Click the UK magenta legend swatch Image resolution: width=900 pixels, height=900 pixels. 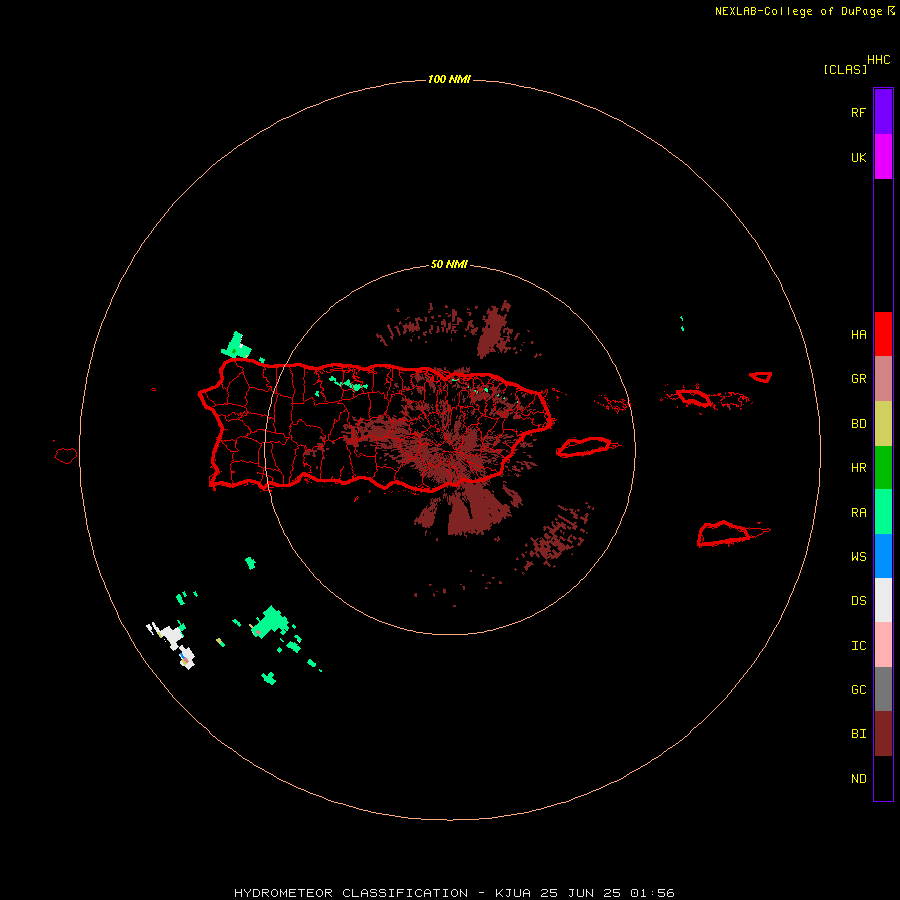883,157
